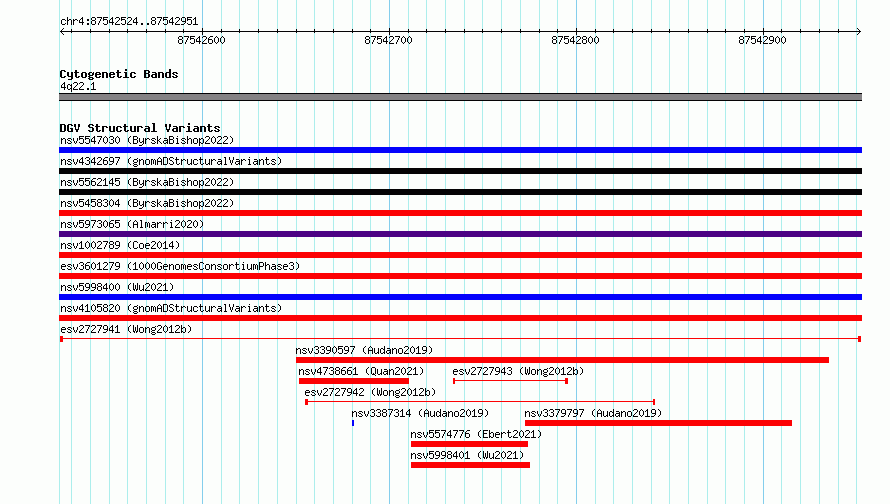Viewport: 890px width, 504px height.
Task: Click the nsv5562145 (ByrskaBishop2022) label
Action: [x=147, y=182]
